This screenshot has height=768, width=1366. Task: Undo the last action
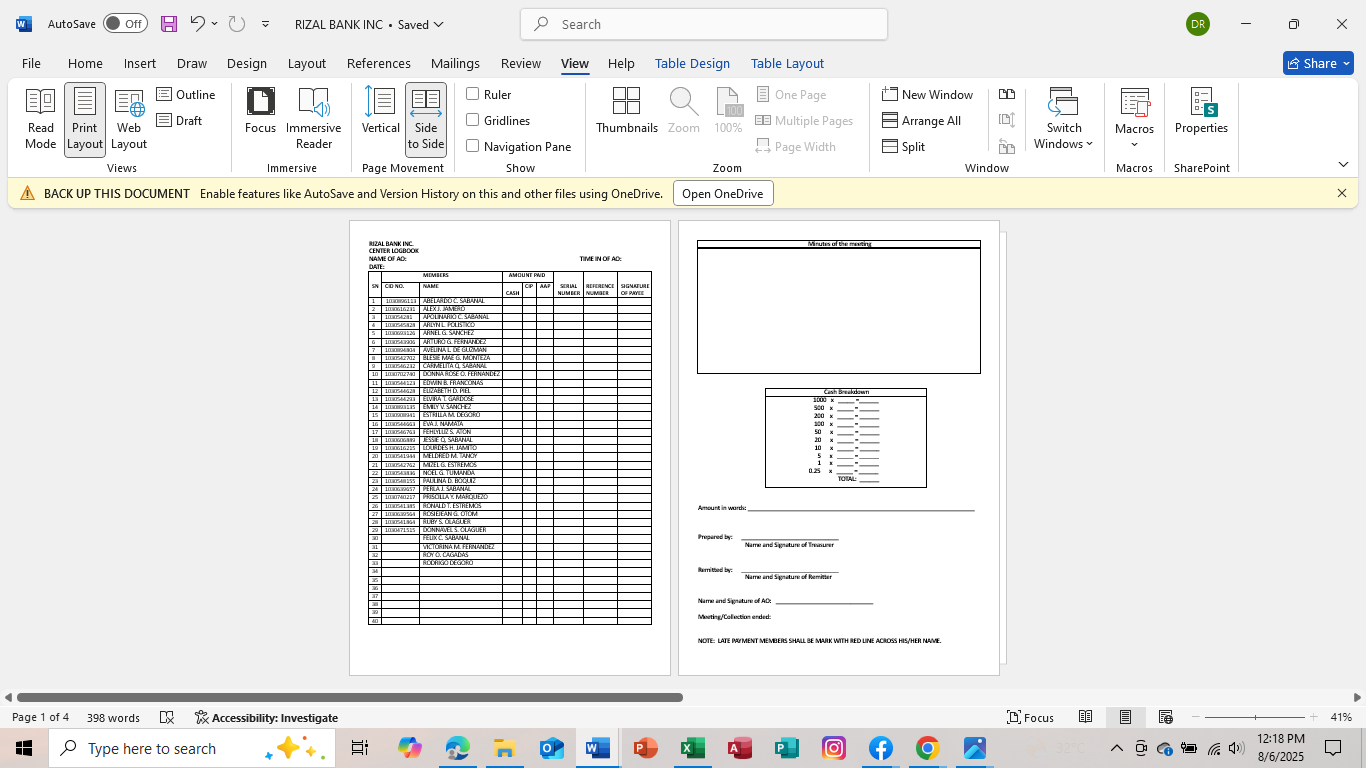[x=198, y=24]
